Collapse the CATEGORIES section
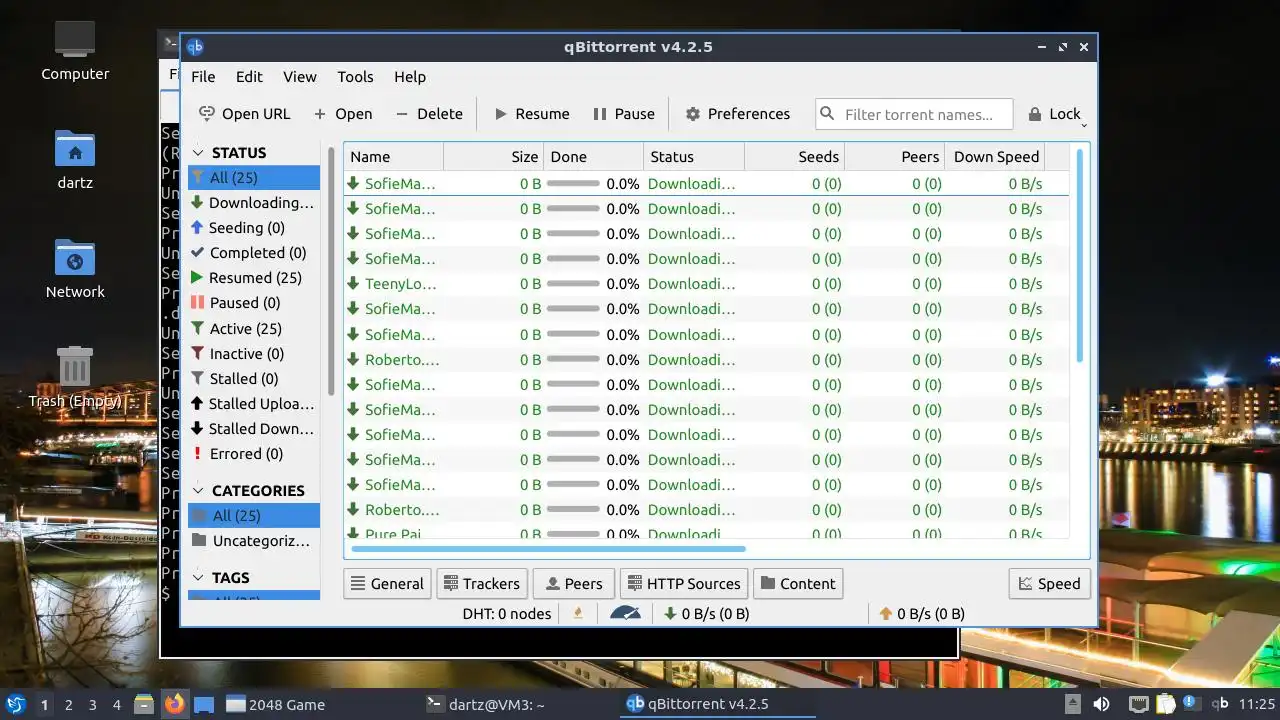 (198, 491)
